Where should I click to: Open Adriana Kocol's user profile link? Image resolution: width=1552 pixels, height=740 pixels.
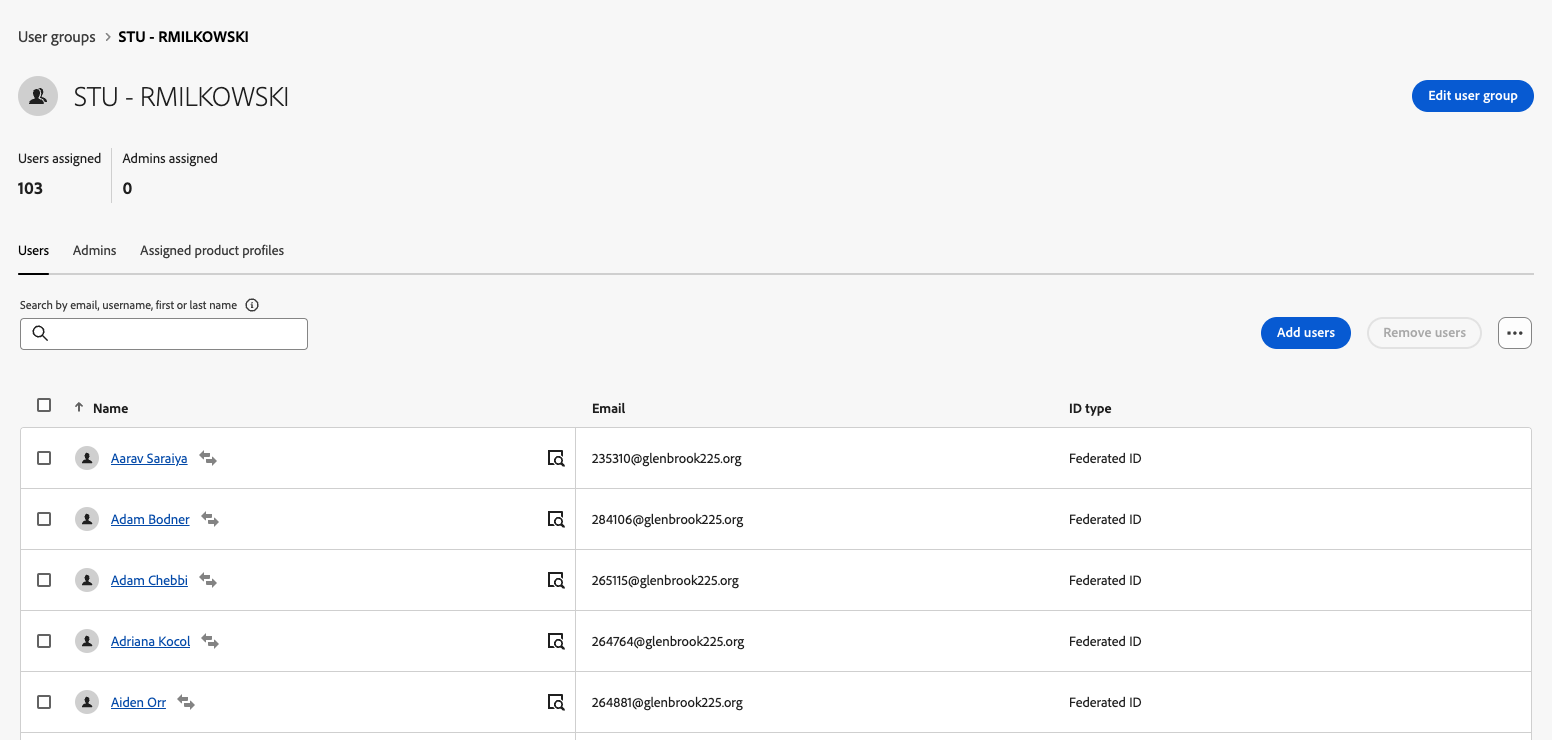click(150, 642)
